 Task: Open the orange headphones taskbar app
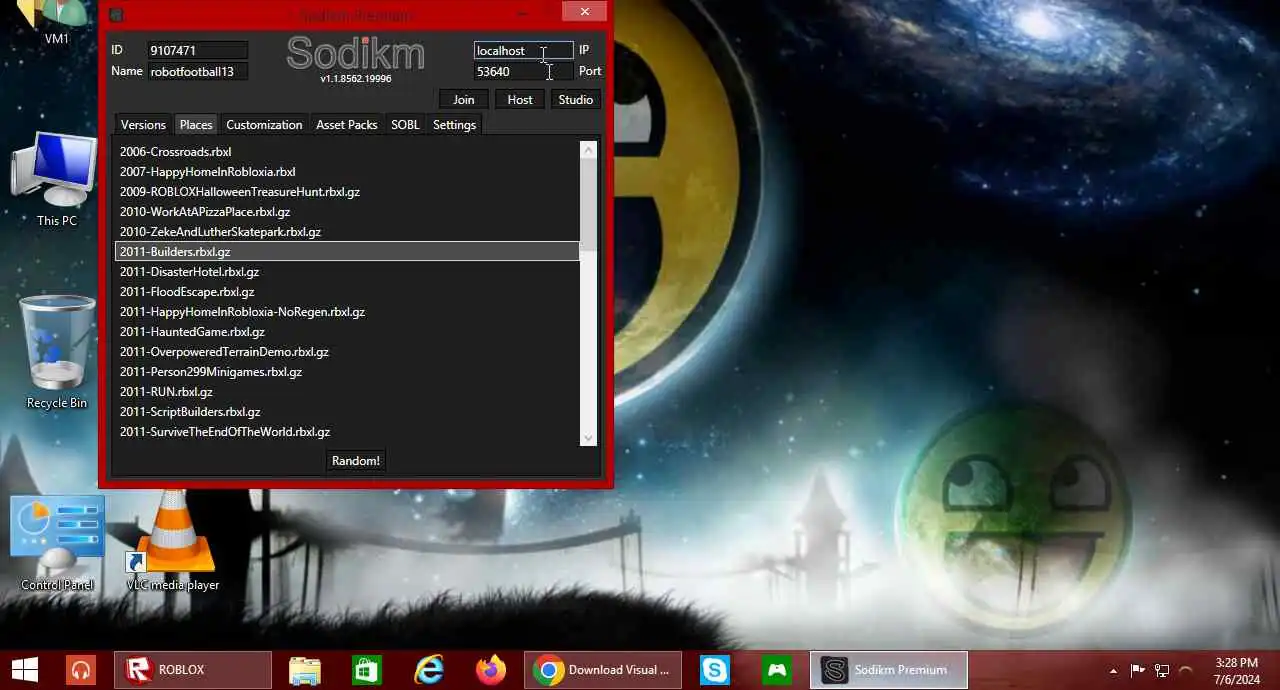tap(81, 670)
